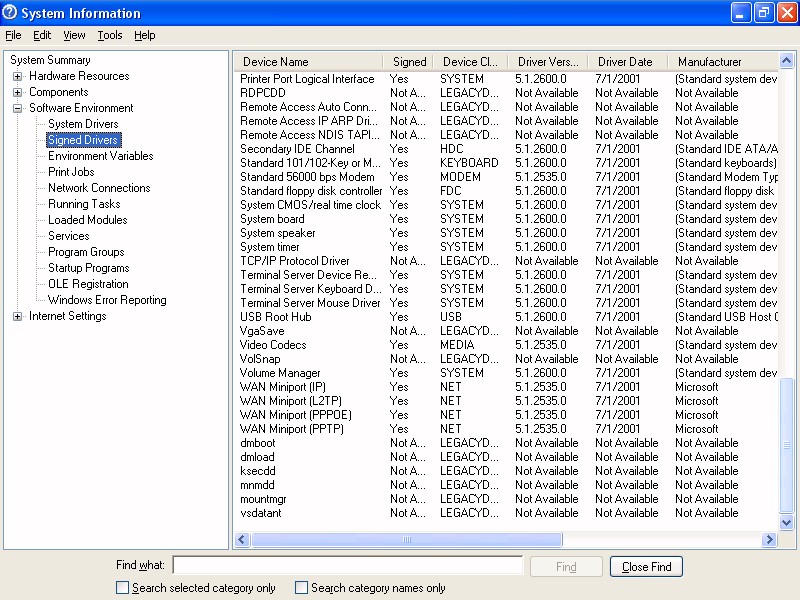Click inside the Find what text field

[347, 566]
